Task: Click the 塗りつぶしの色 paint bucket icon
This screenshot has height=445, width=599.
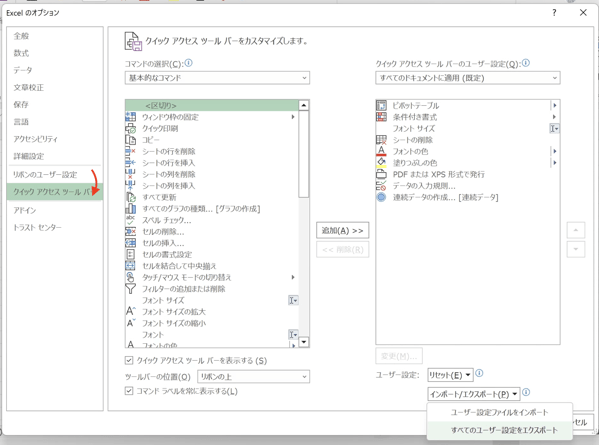Action: pos(381,163)
